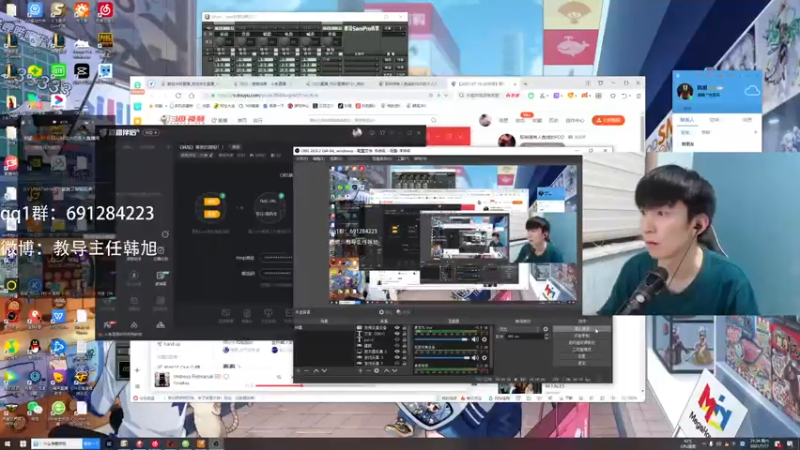Hide the first source in OBS list
The height and width of the screenshot is (450, 800).
click(x=397, y=328)
